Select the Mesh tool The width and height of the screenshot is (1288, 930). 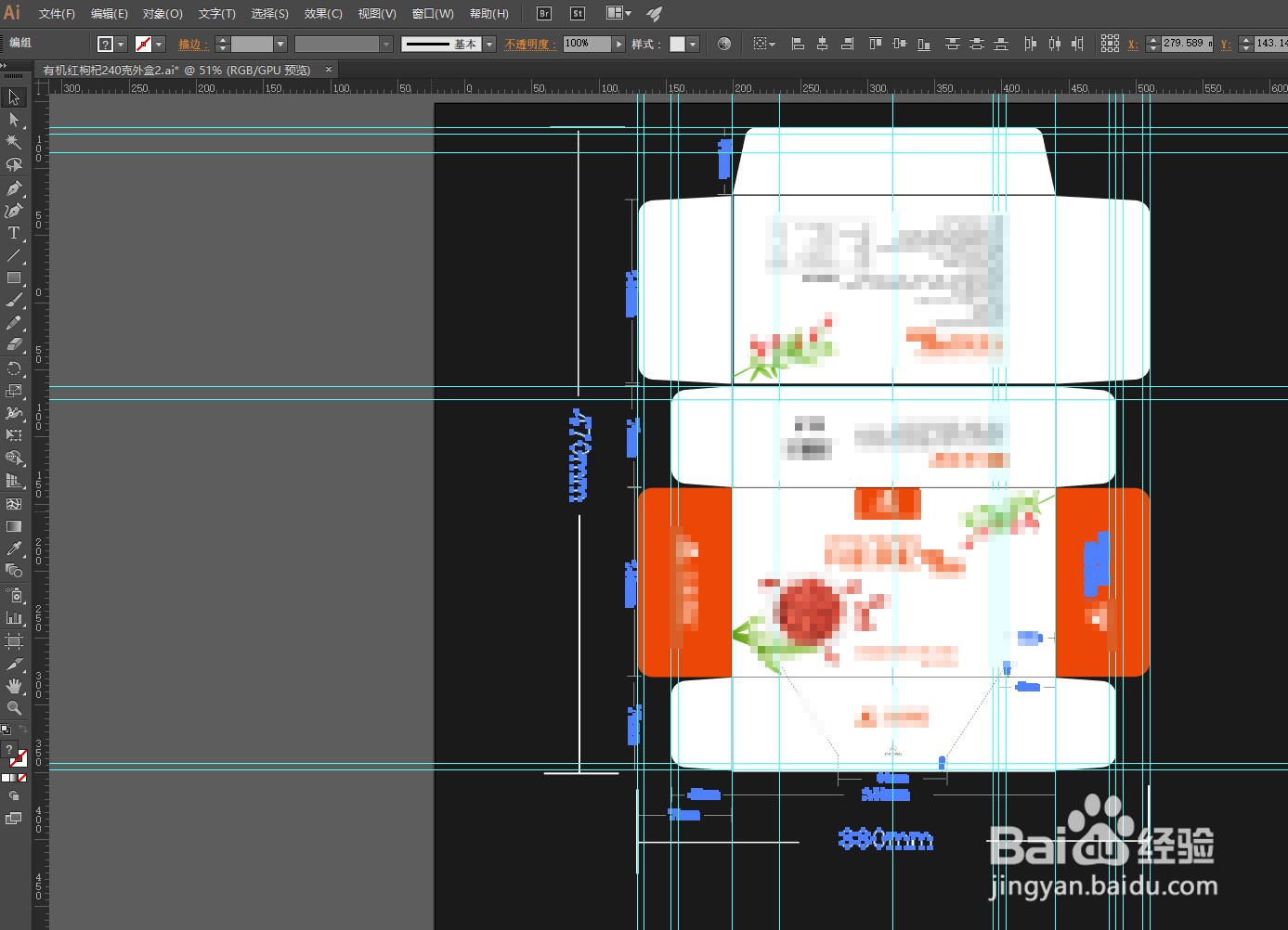pyautogui.click(x=14, y=504)
